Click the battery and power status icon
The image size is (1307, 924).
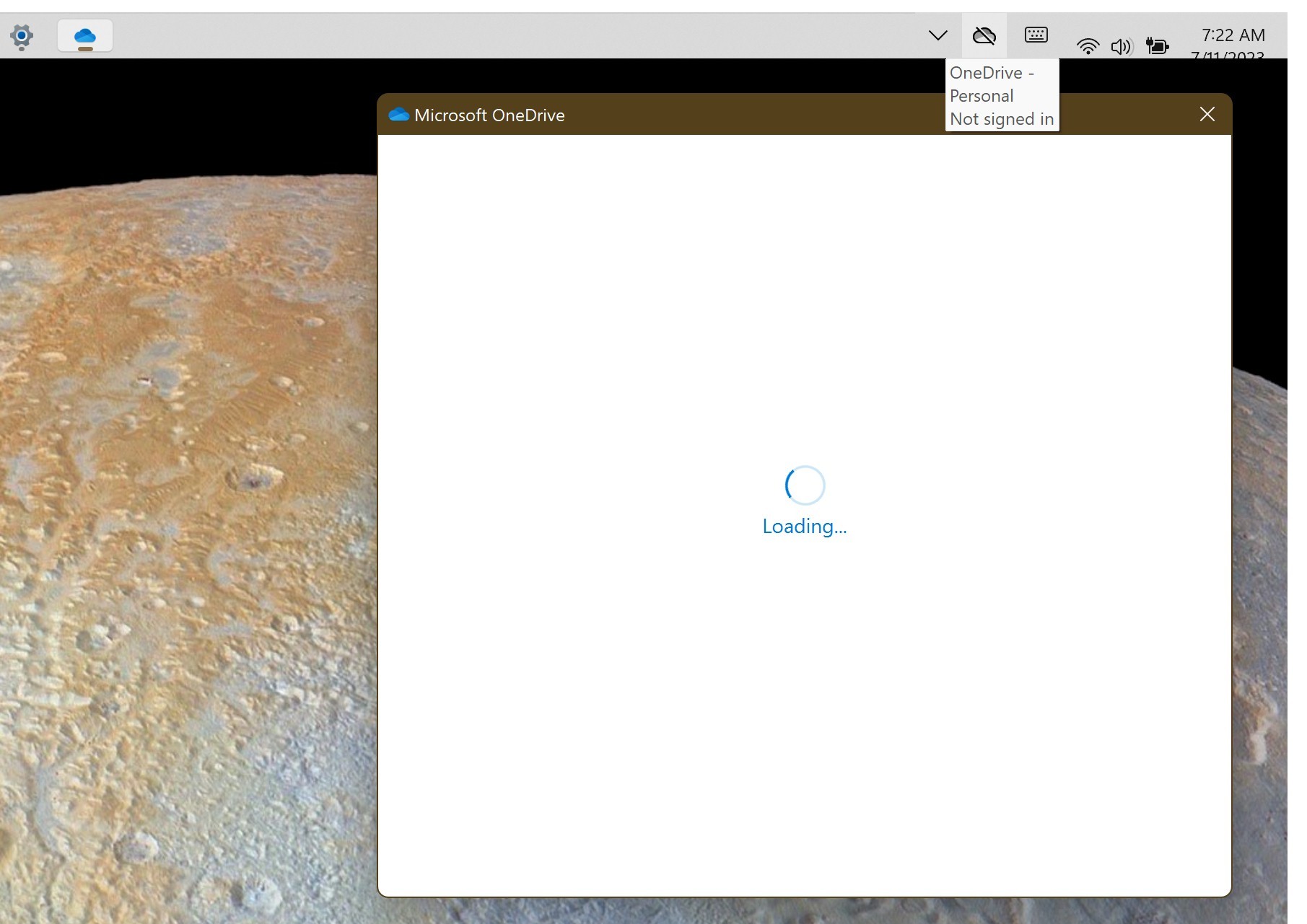[x=1156, y=45]
